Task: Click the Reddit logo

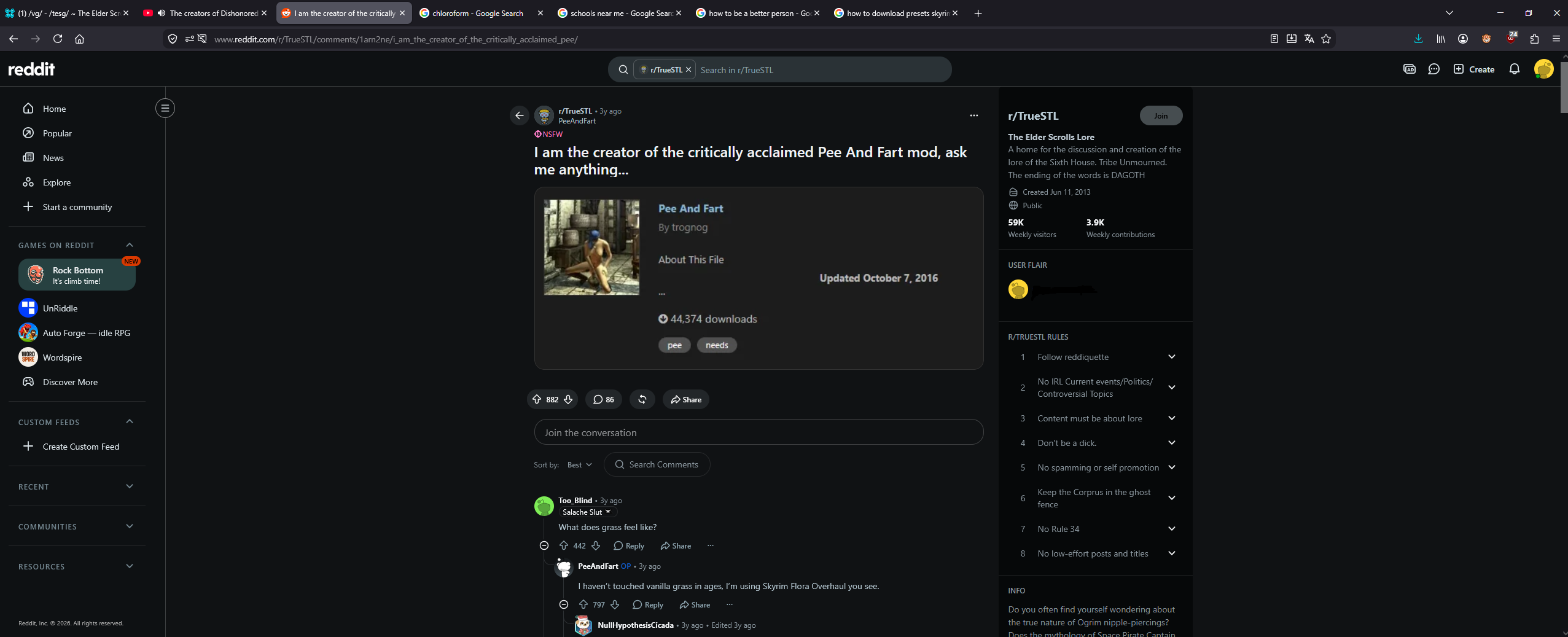Action: 31,69
